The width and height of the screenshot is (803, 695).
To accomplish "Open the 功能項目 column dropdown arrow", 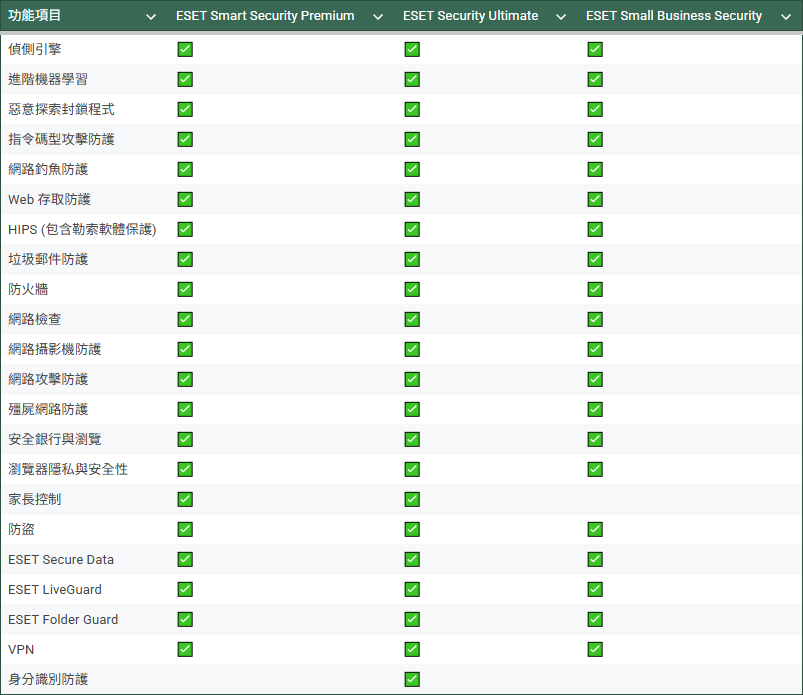I will coord(151,17).
